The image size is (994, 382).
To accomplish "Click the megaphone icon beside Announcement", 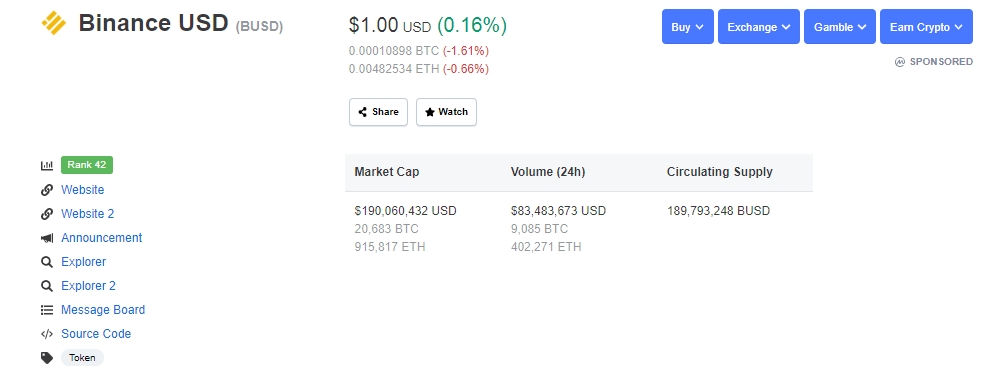I will [47, 238].
